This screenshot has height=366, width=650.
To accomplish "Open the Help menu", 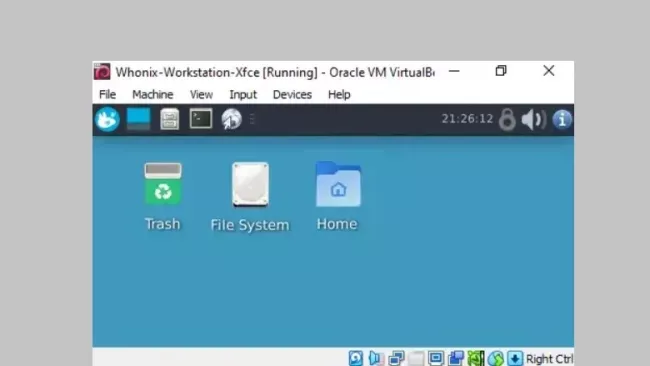I will 339,95.
